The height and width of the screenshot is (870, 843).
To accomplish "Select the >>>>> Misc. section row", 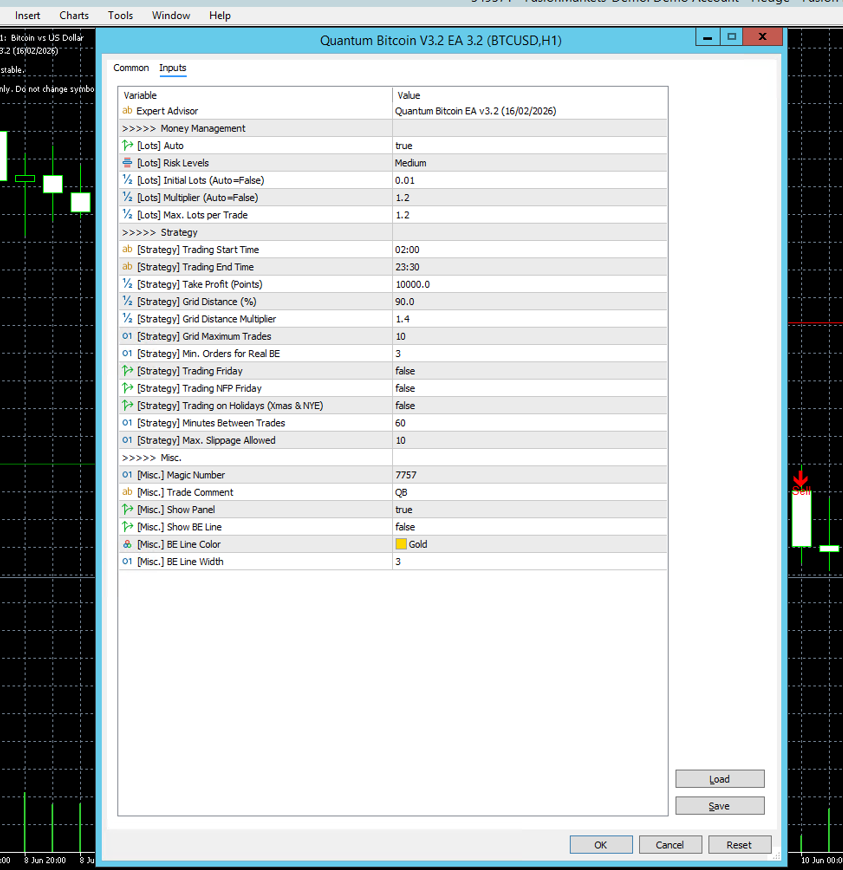I will (392, 457).
